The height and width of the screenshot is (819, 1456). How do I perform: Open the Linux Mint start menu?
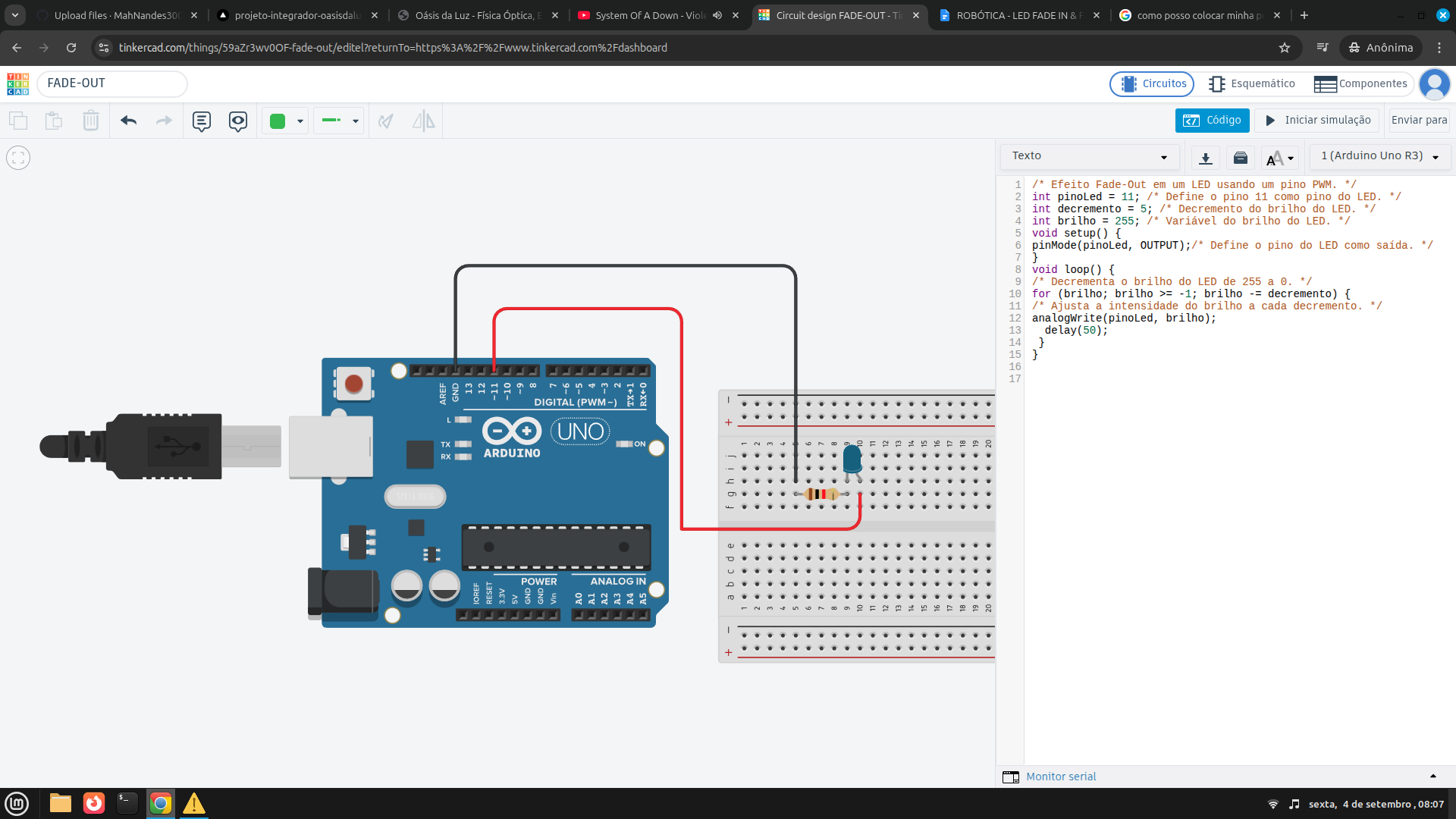click(x=17, y=803)
